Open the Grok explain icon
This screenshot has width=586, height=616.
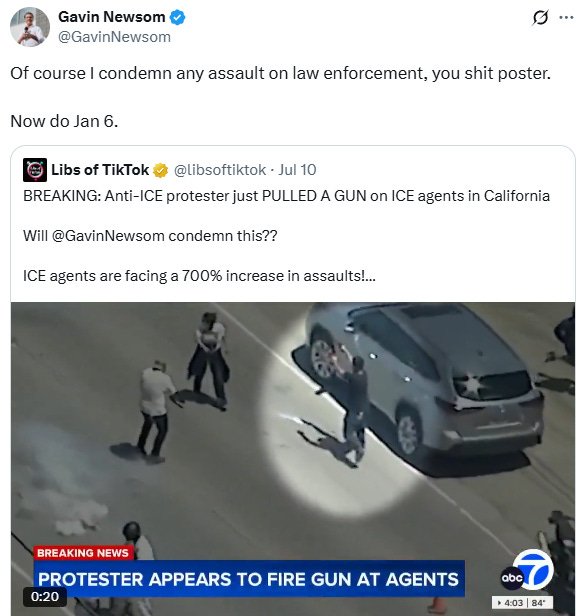(x=540, y=17)
